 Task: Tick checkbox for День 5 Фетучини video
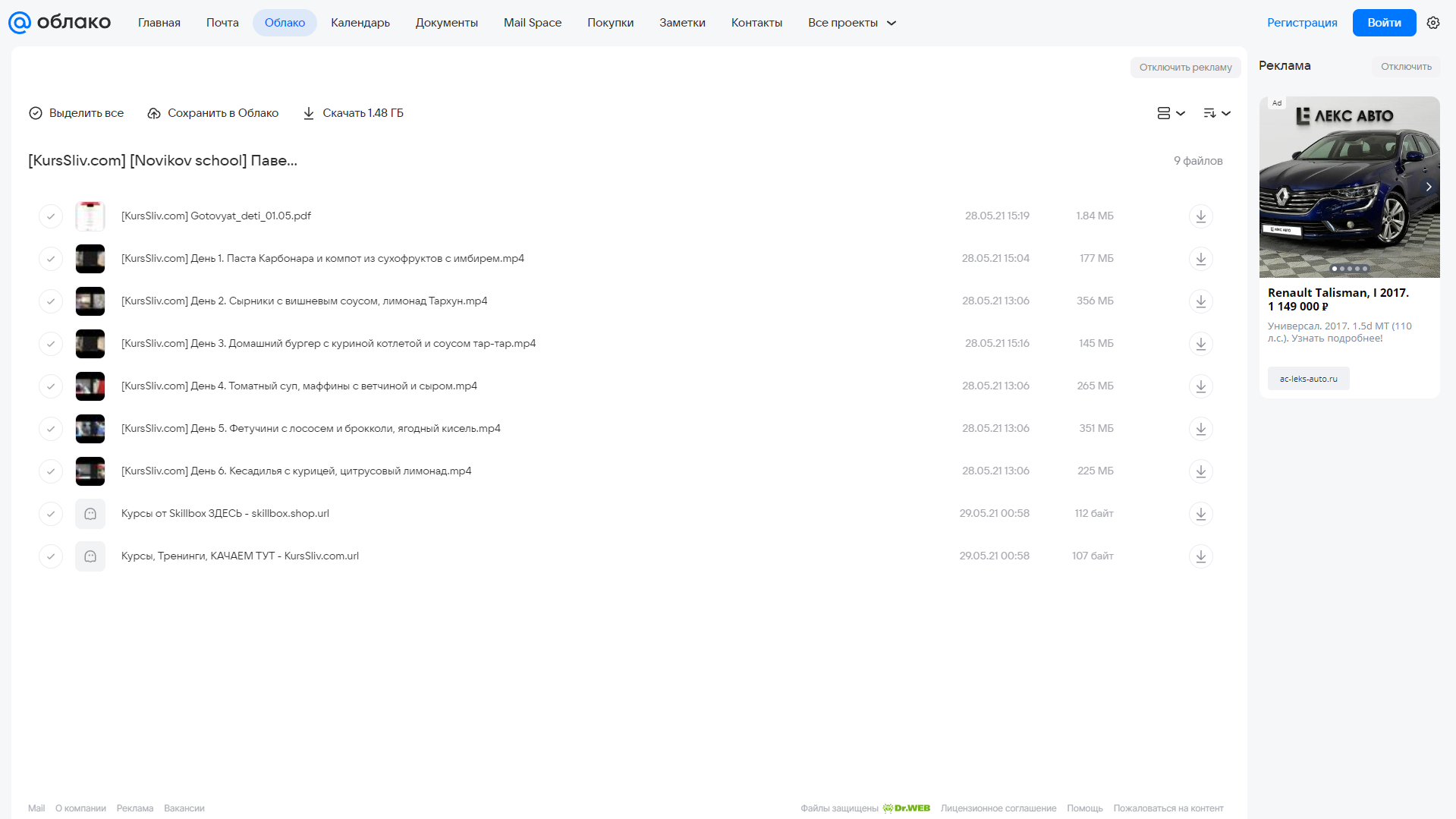[x=51, y=429]
